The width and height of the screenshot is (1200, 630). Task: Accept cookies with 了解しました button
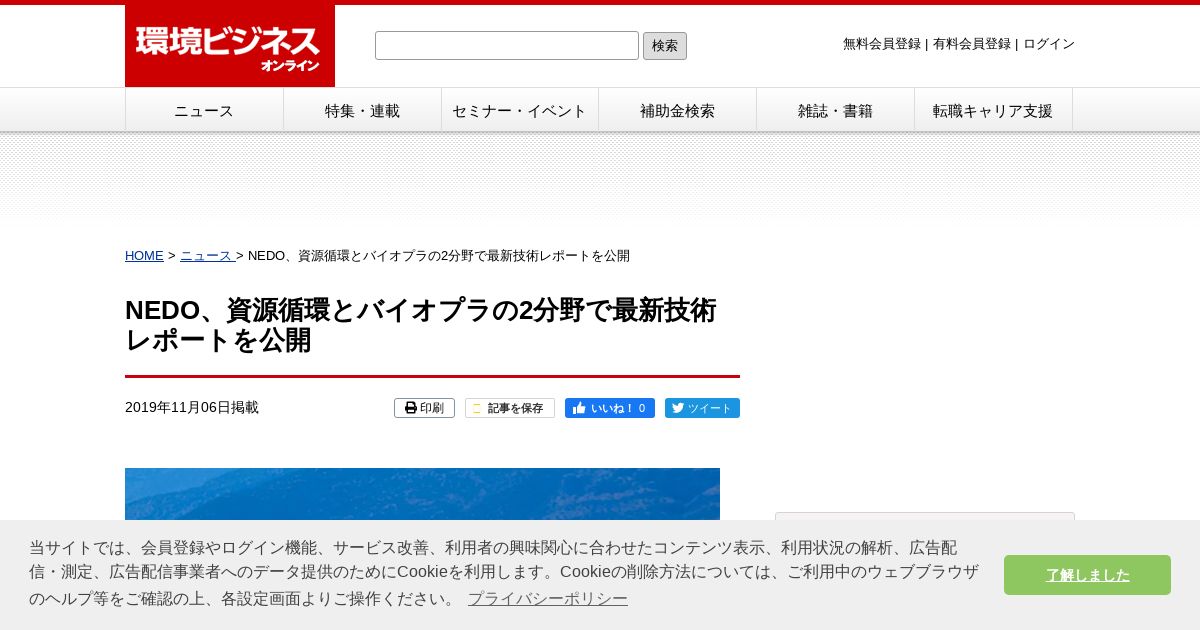(1087, 575)
